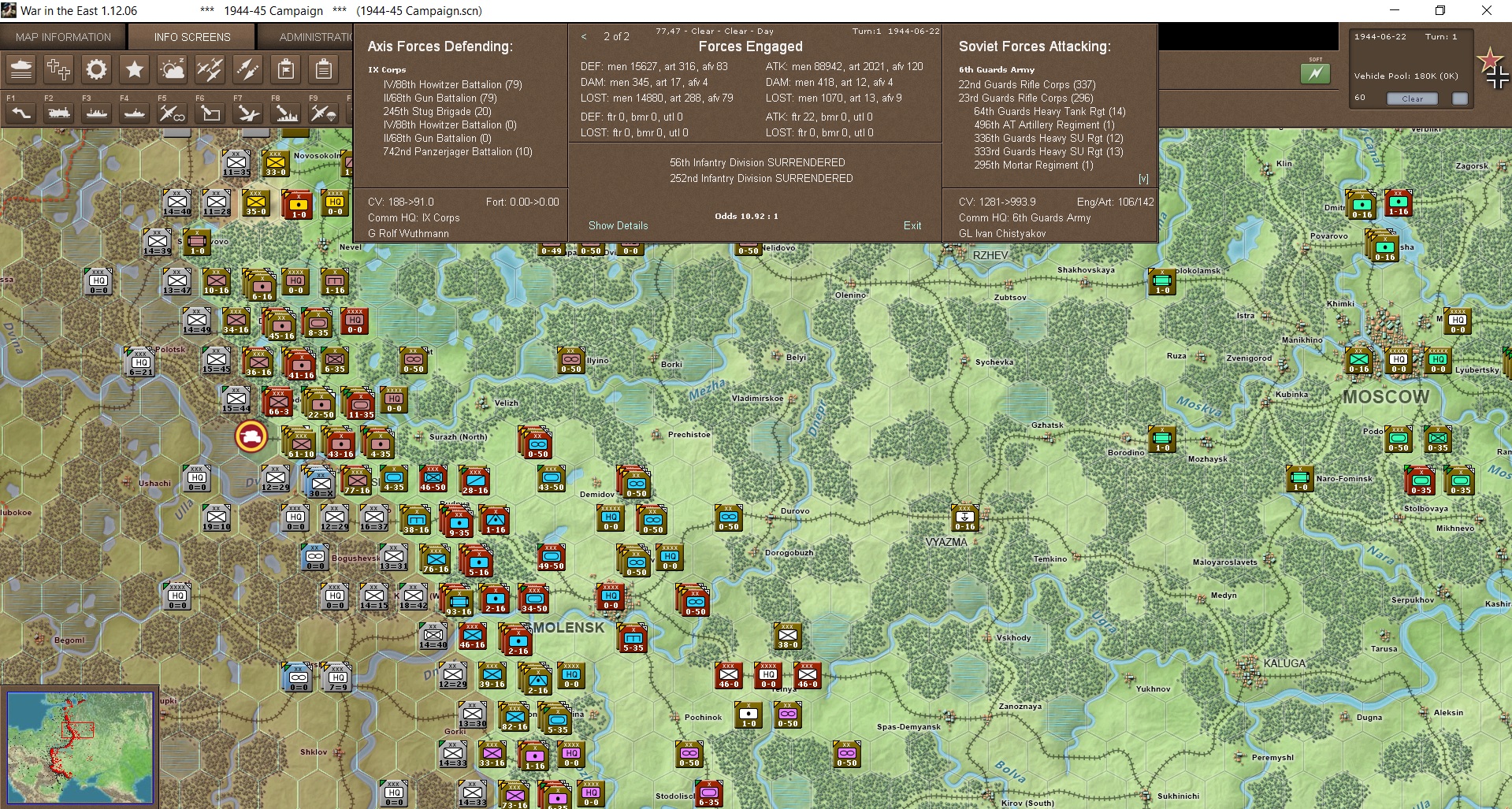1512x809 pixels.
Task: Select F6 bomb unit icon
Action: 210,113
